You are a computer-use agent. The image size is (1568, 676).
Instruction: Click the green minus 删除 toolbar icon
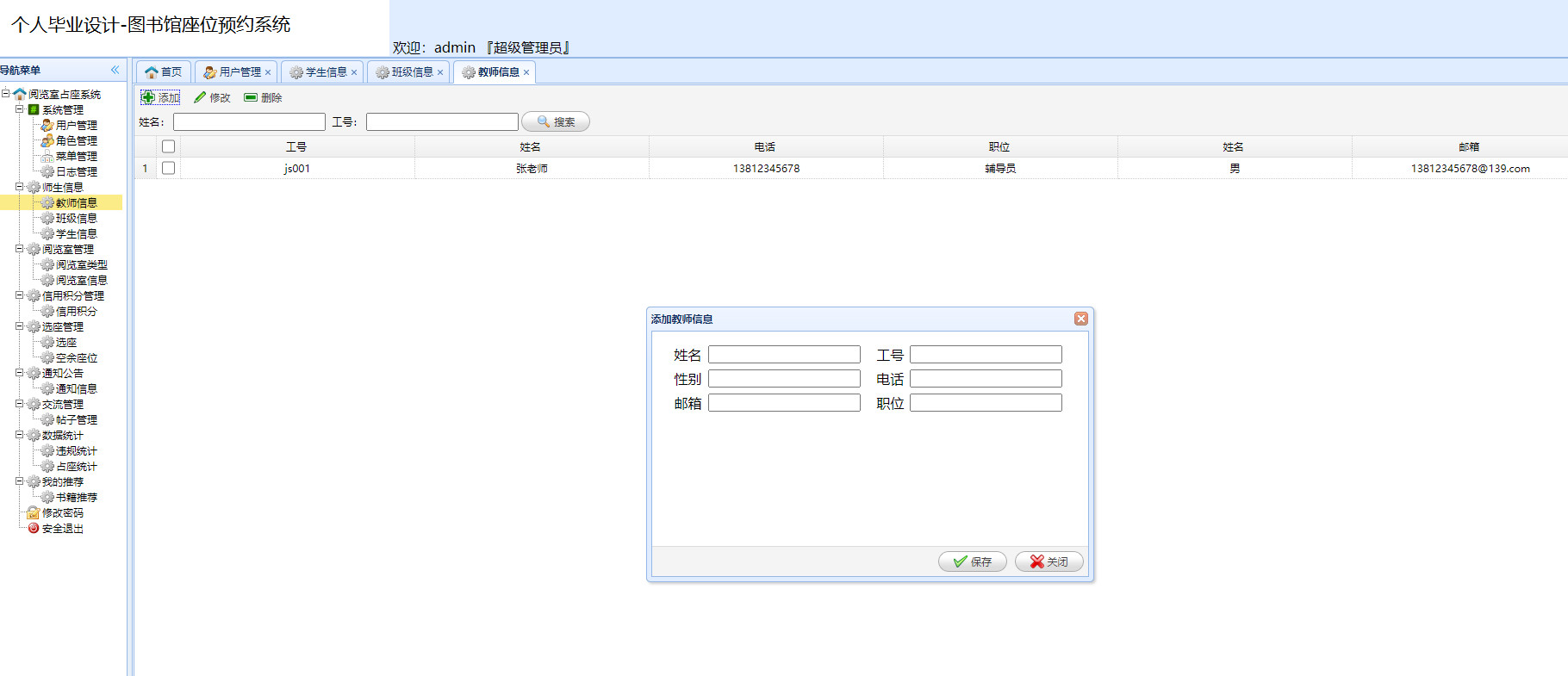click(251, 97)
